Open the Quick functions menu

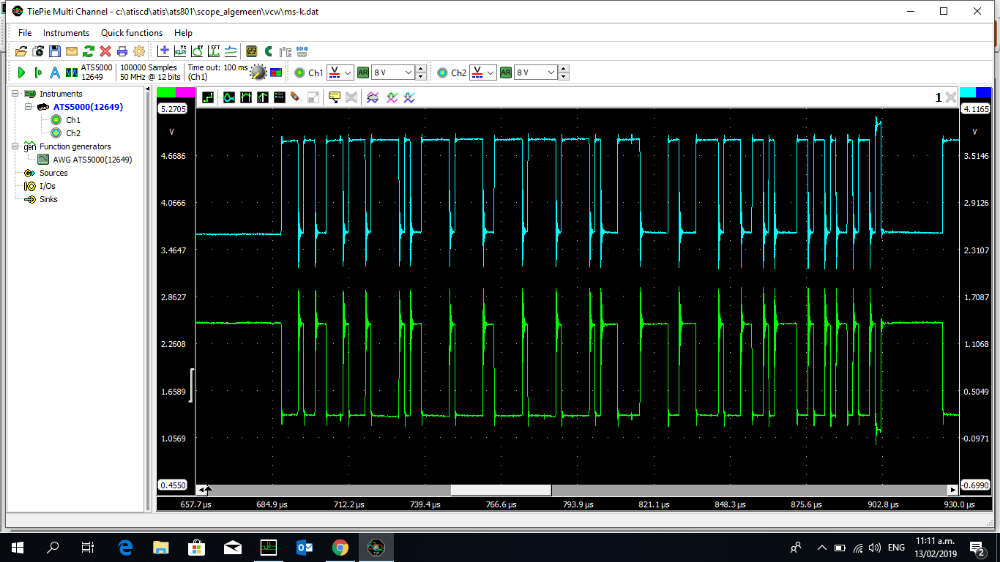pyautogui.click(x=131, y=33)
